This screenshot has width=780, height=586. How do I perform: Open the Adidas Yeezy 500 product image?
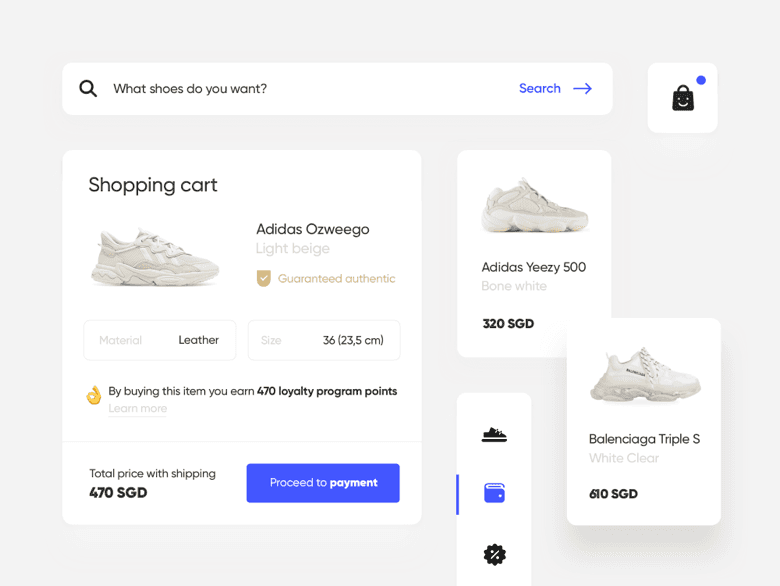(x=535, y=205)
